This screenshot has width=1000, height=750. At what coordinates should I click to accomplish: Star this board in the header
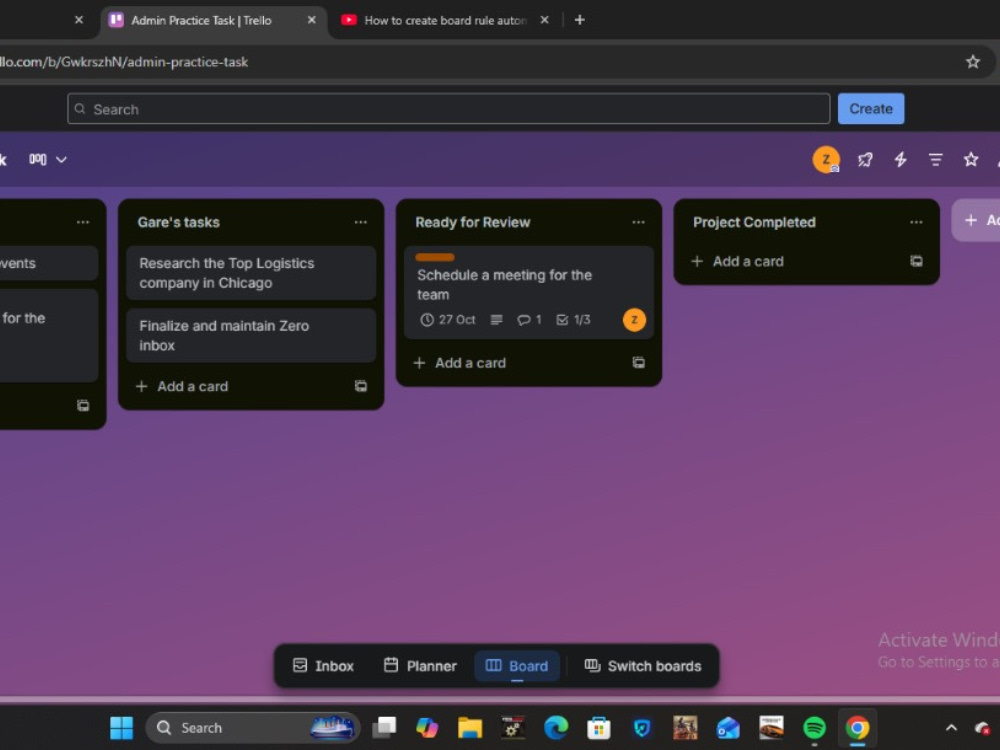[x=971, y=159]
